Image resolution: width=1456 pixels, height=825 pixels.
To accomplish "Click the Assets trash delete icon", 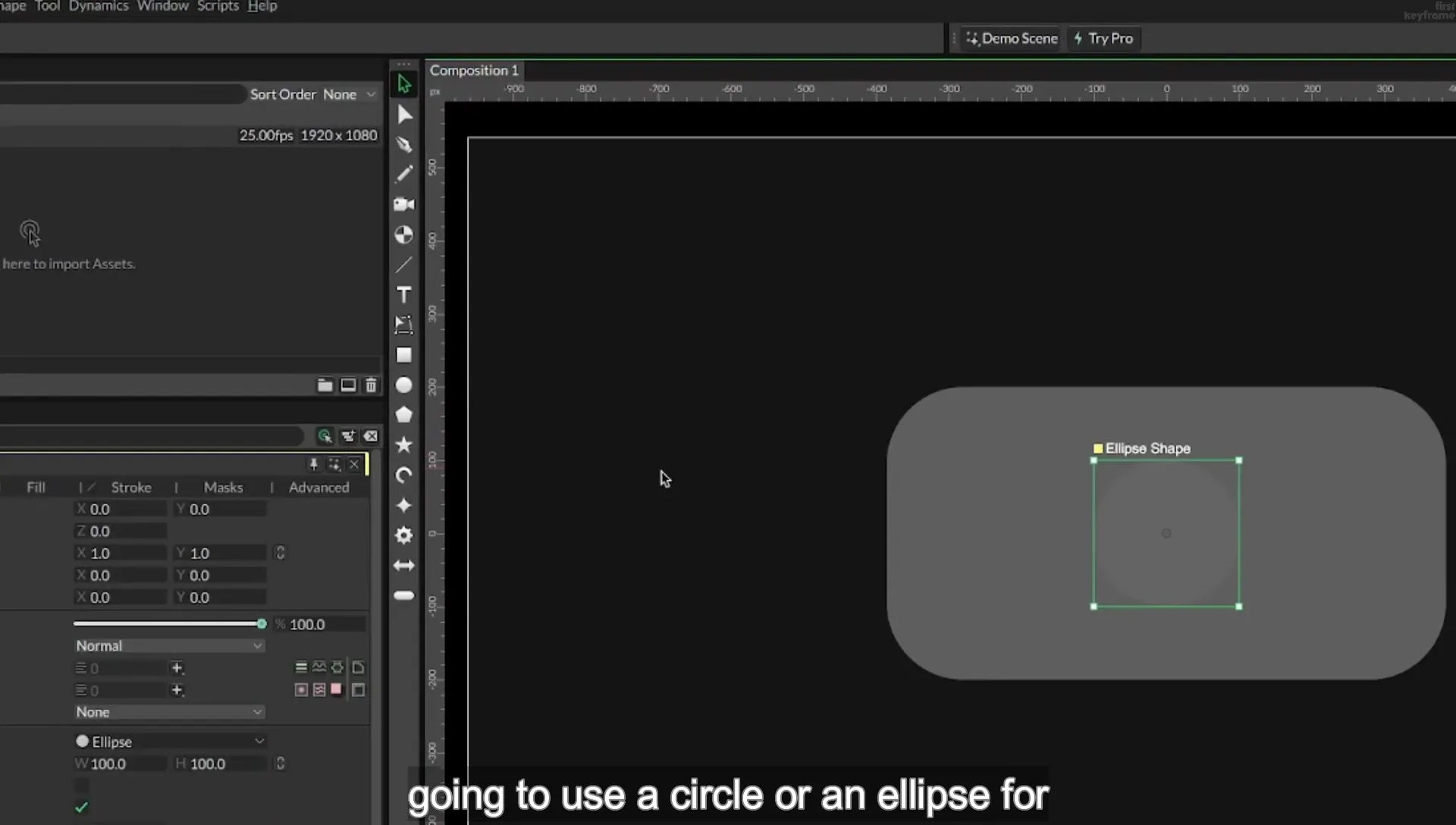I will 371,385.
